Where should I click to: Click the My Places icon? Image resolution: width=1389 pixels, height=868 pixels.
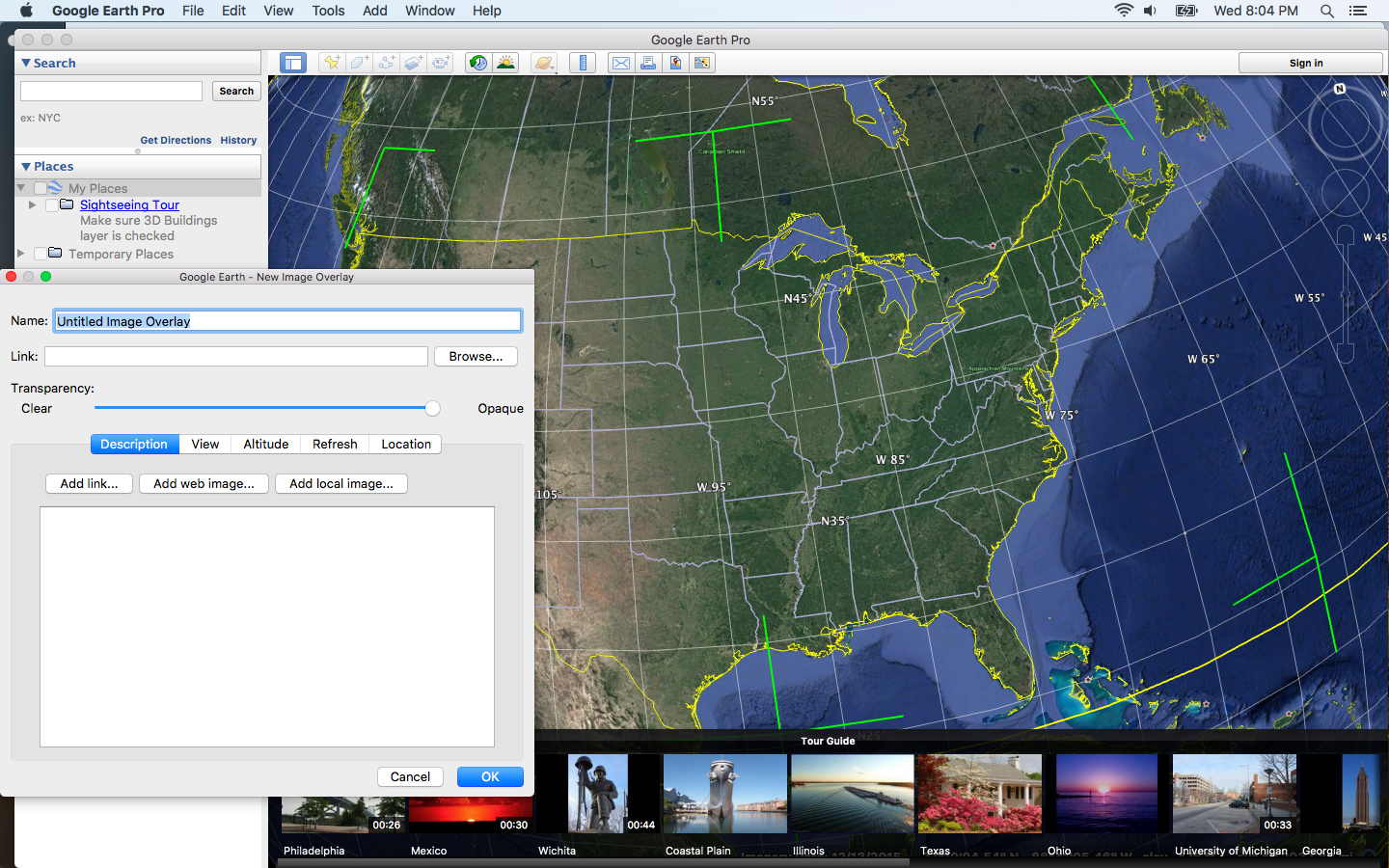point(55,188)
